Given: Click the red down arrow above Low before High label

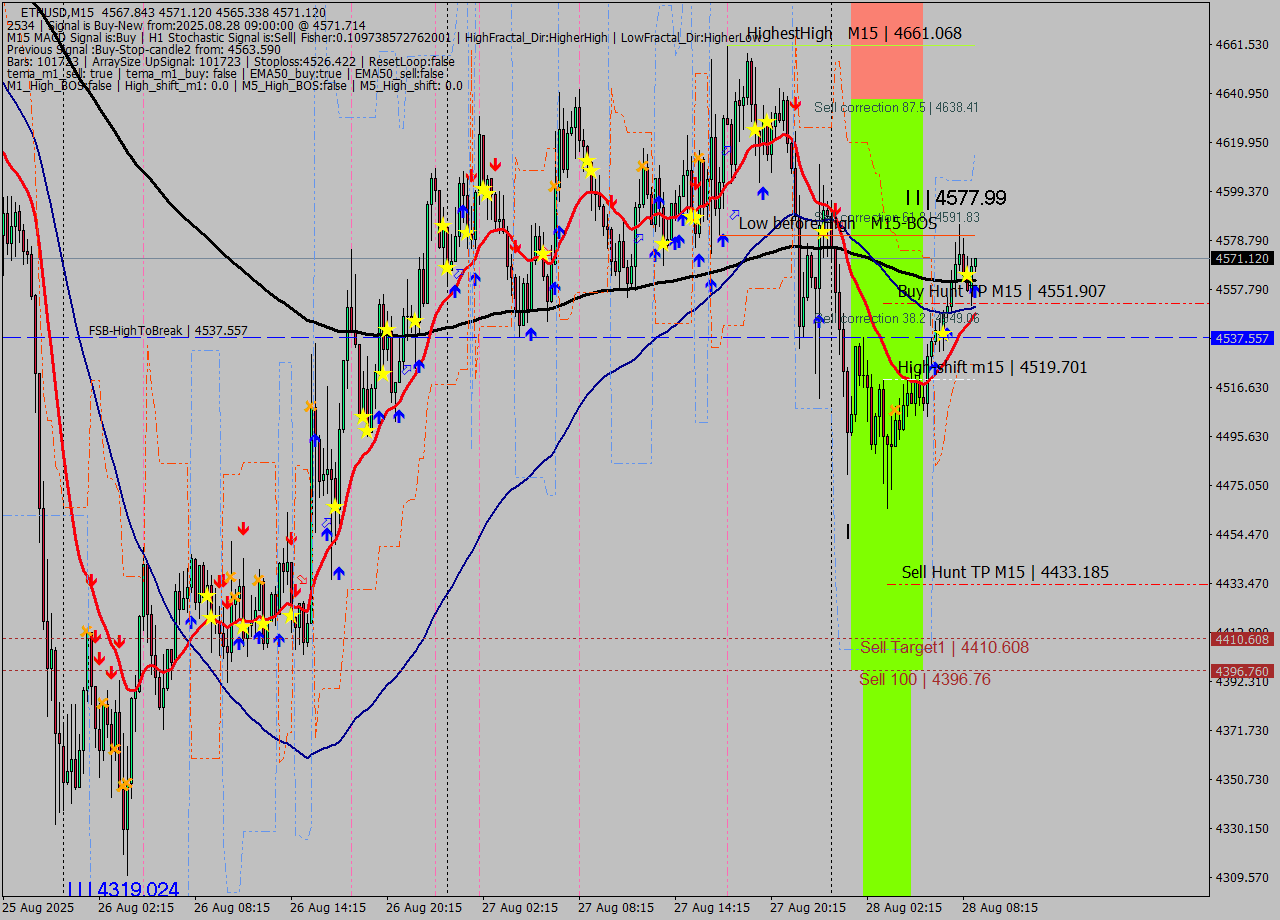Looking at the screenshot, I should [x=835, y=209].
